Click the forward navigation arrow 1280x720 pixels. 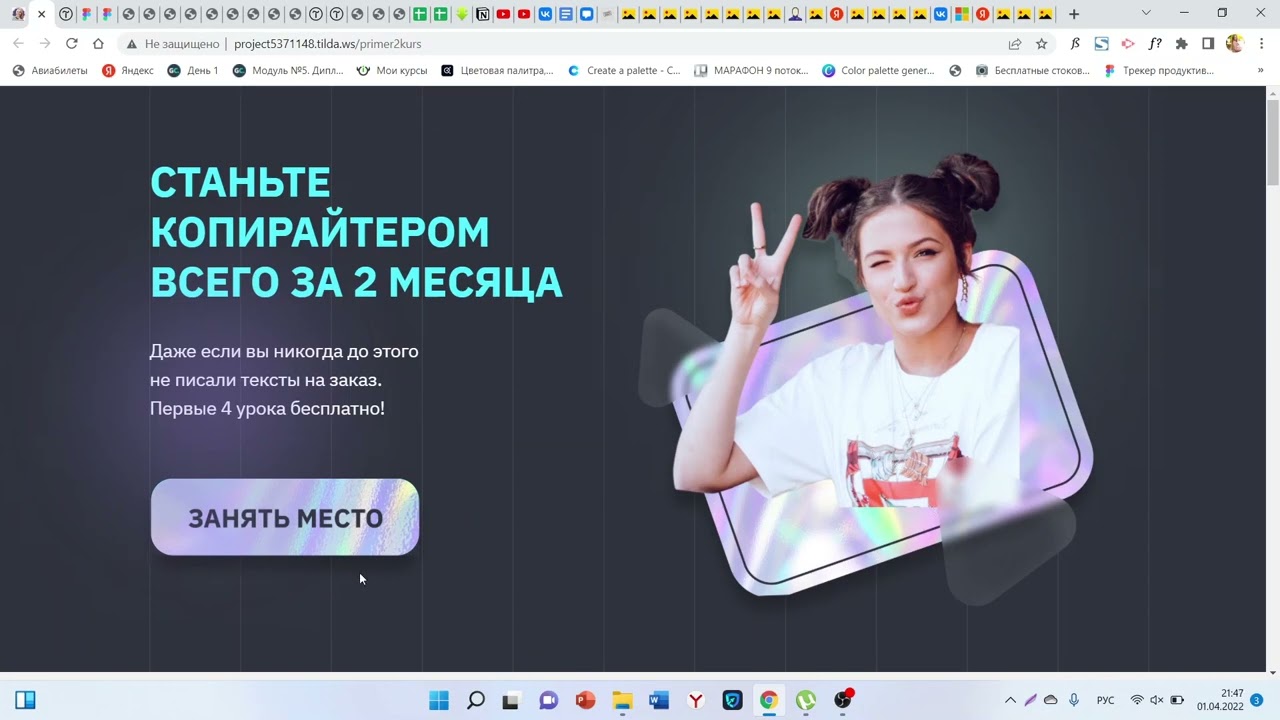45,44
